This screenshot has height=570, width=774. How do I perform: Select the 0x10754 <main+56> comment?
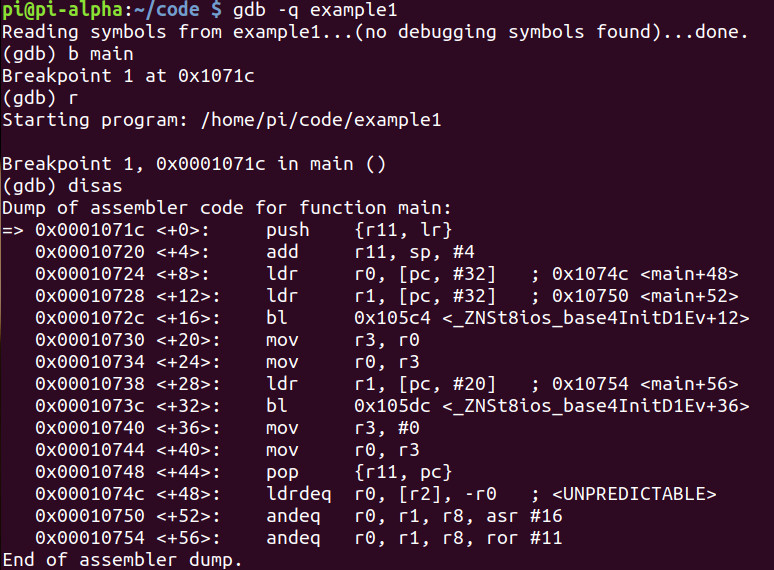645,384
